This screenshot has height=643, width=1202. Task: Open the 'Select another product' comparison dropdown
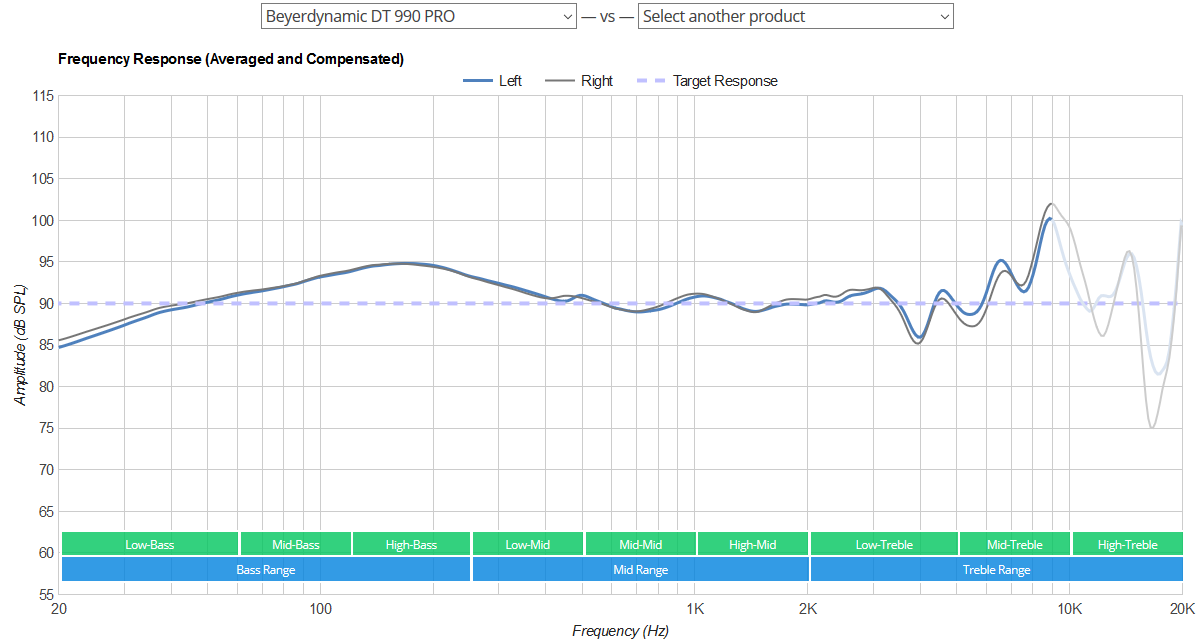796,16
